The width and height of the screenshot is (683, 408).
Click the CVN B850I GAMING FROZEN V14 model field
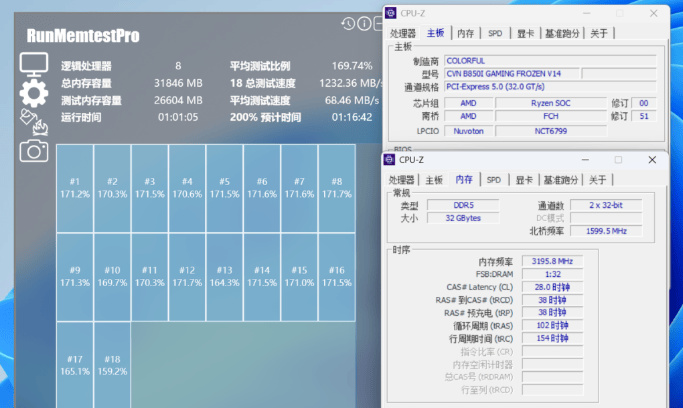click(x=512, y=74)
